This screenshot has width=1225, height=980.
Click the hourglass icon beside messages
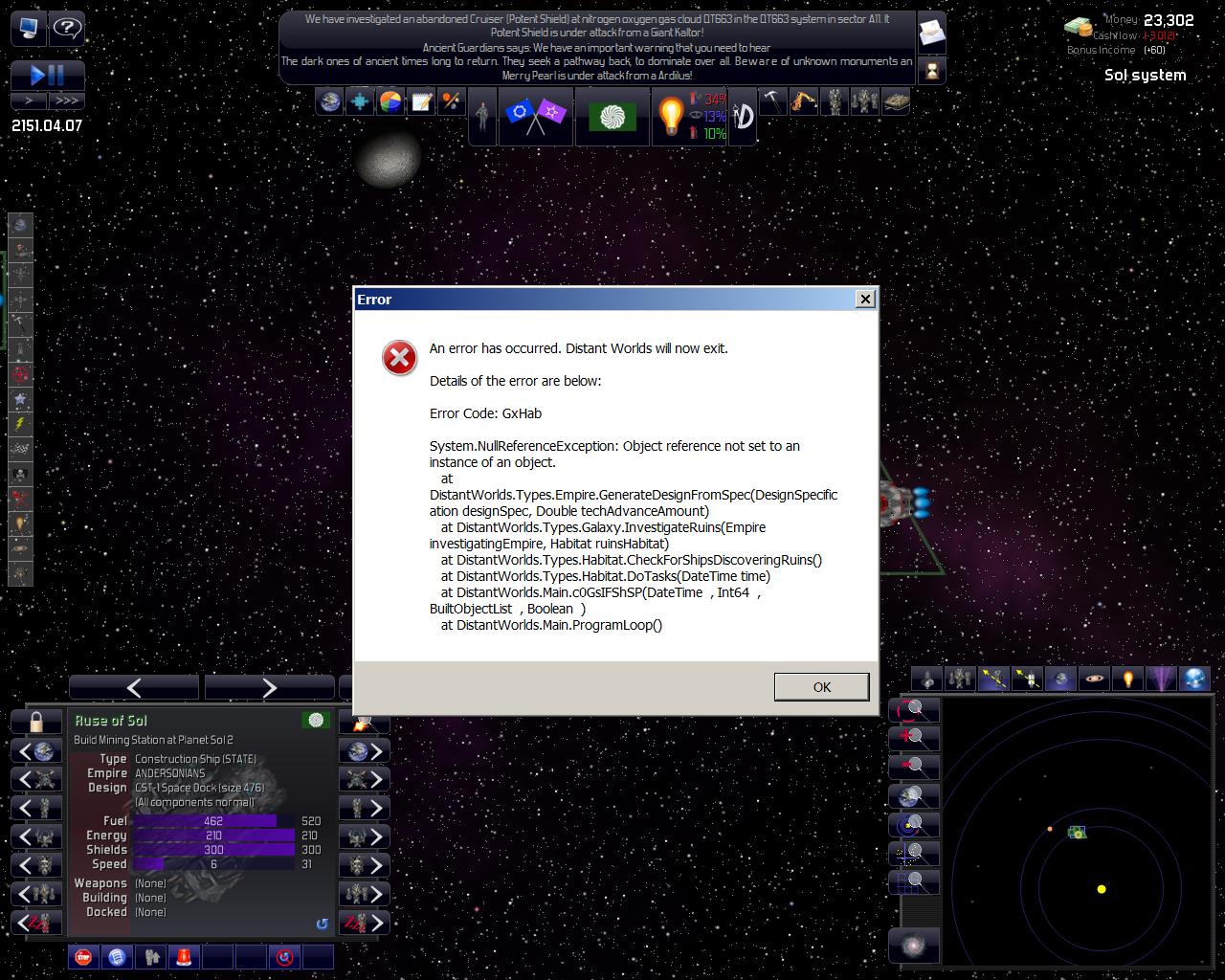click(931, 70)
